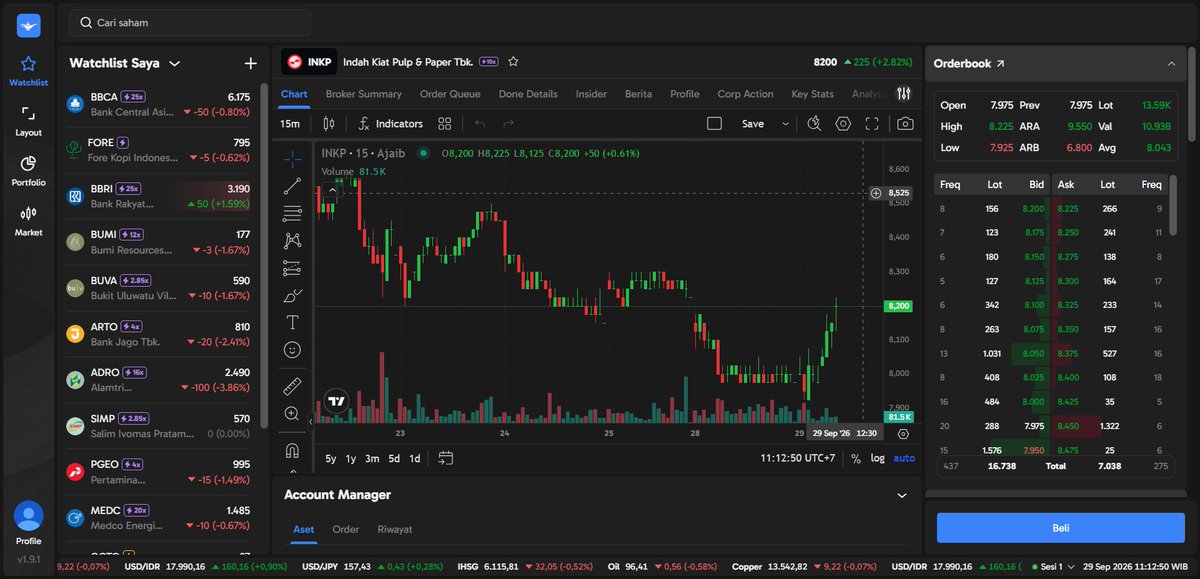Click the Beli buy button
Image resolution: width=1200 pixels, height=579 pixels.
coord(1061,528)
